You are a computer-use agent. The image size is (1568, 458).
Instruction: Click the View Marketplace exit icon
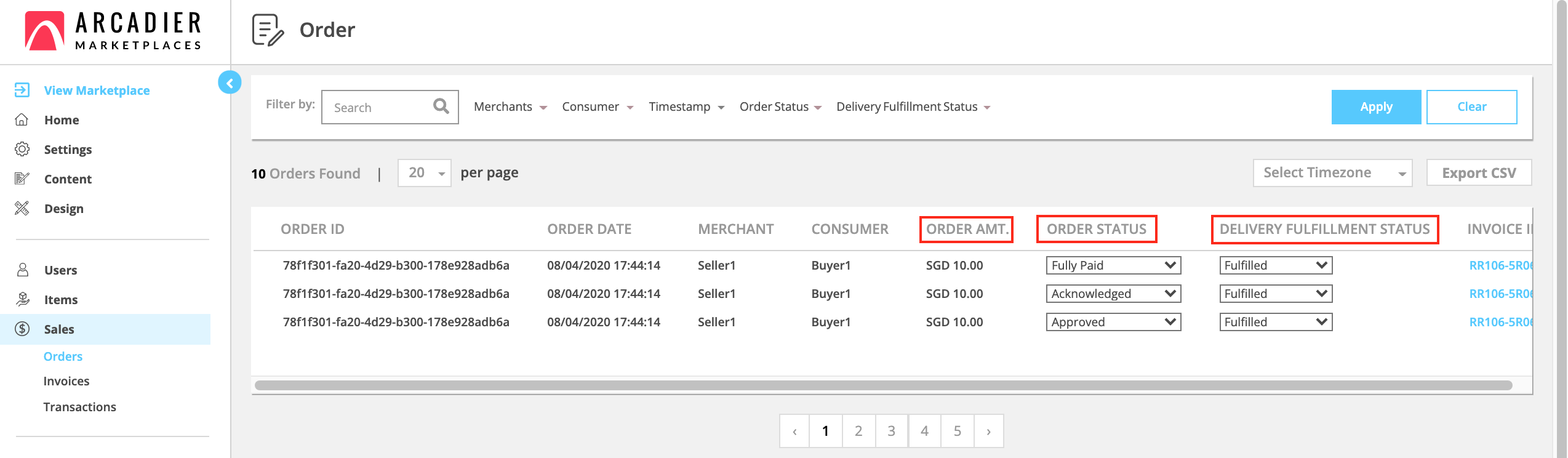click(x=22, y=90)
